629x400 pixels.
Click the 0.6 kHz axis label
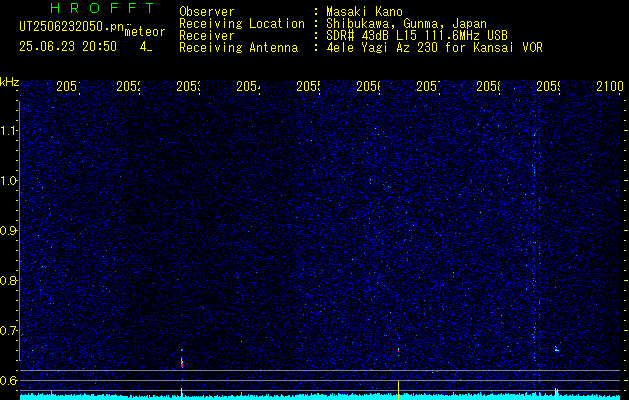click(8, 380)
